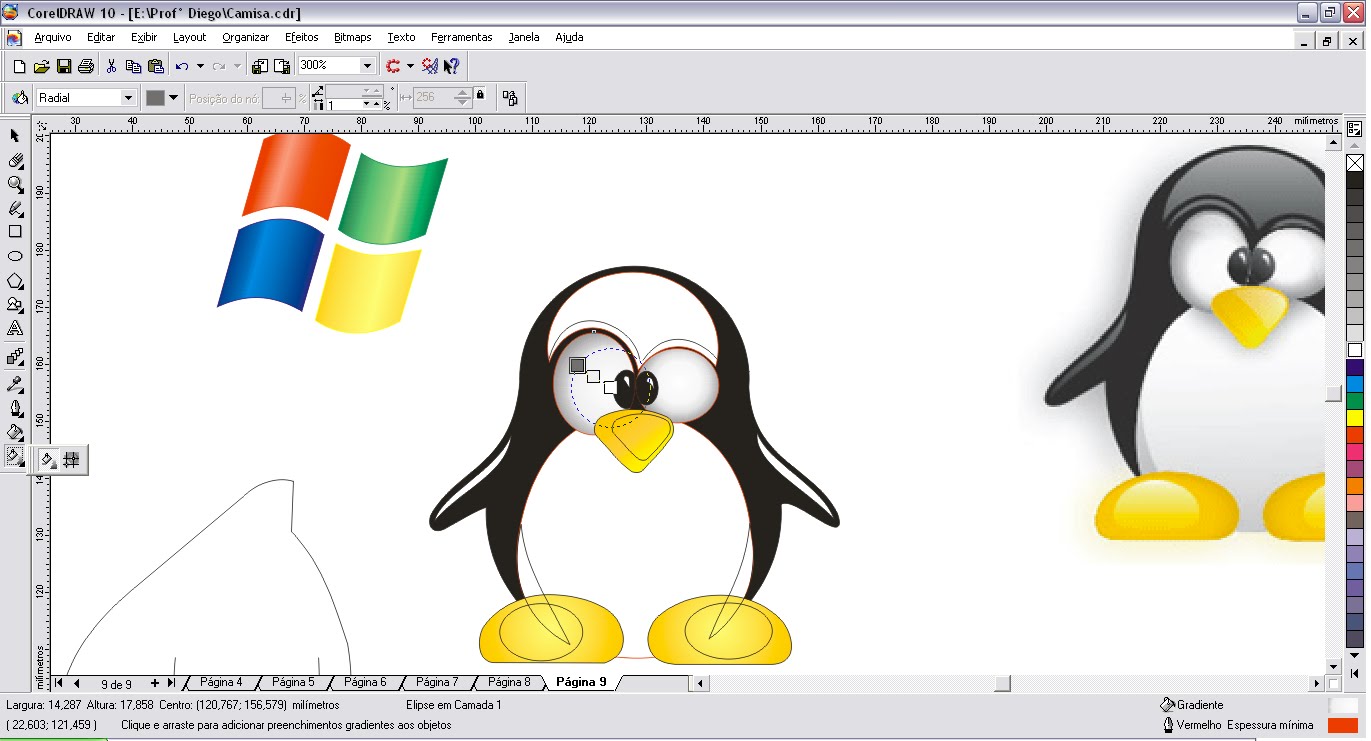Select the Outline pen tool

pos(15,408)
